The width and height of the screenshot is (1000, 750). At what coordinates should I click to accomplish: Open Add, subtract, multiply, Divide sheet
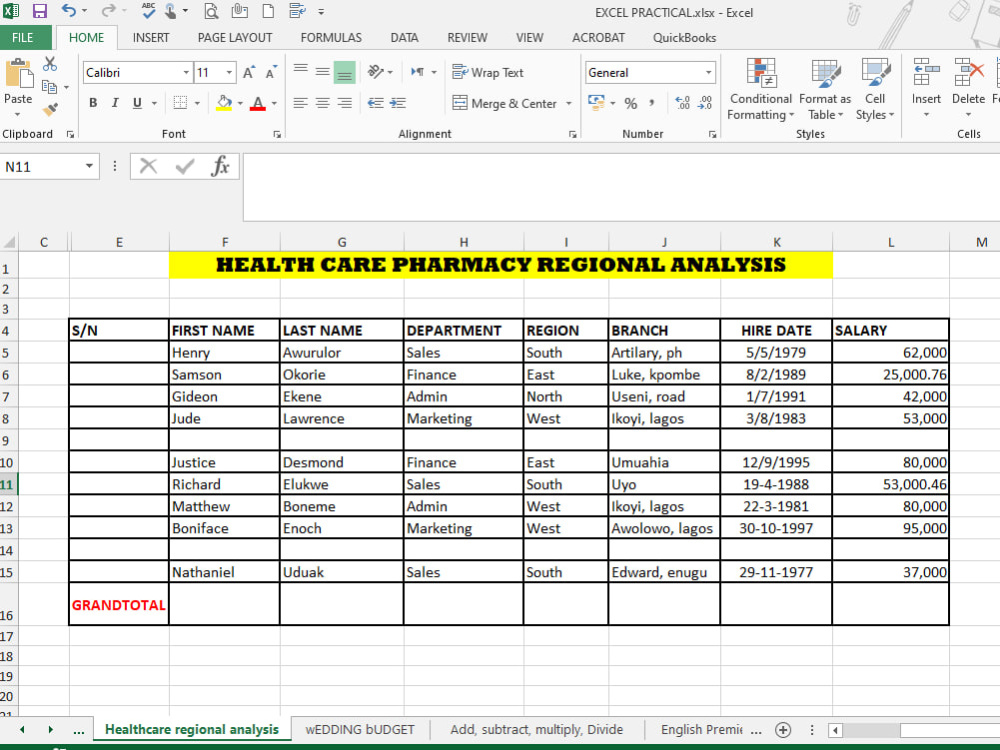[x=536, y=730]
